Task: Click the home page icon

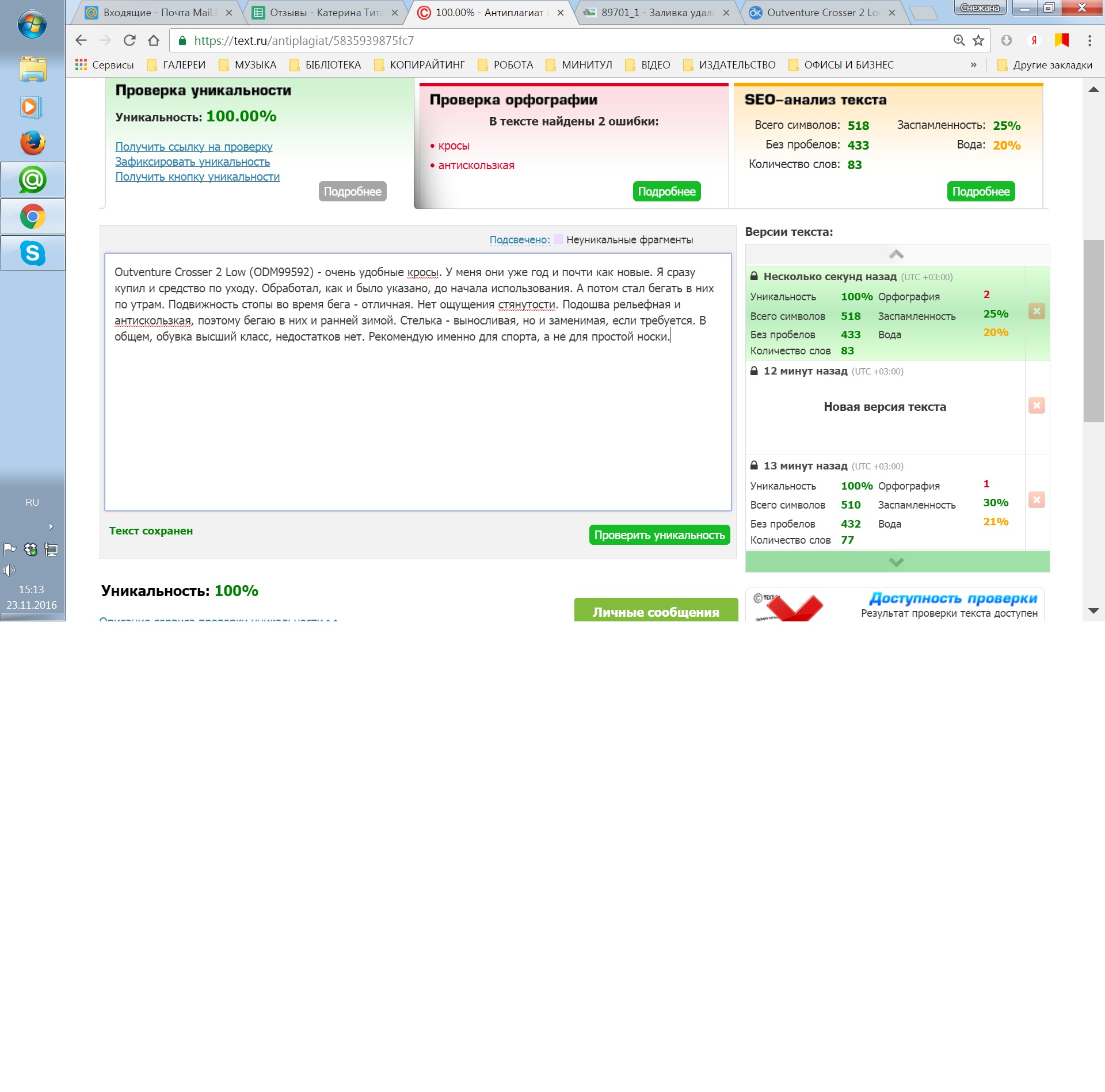Action: 154,40
